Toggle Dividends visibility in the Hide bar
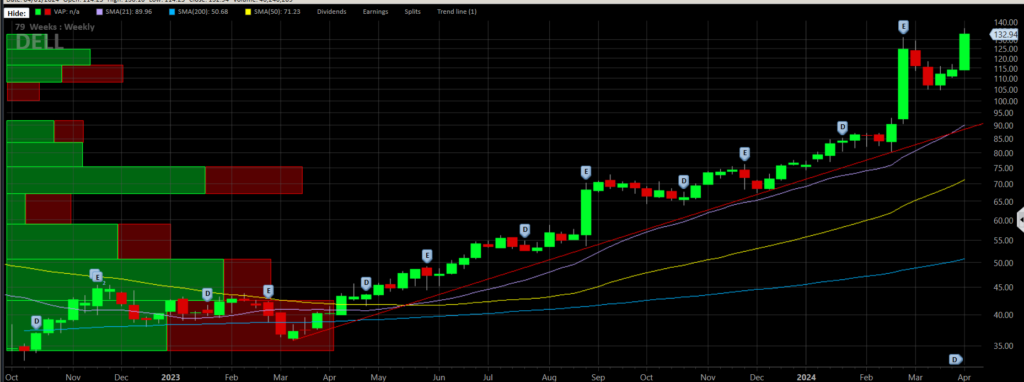The image size is (1024, 382). pyautogui.click(x=331, y=12)
